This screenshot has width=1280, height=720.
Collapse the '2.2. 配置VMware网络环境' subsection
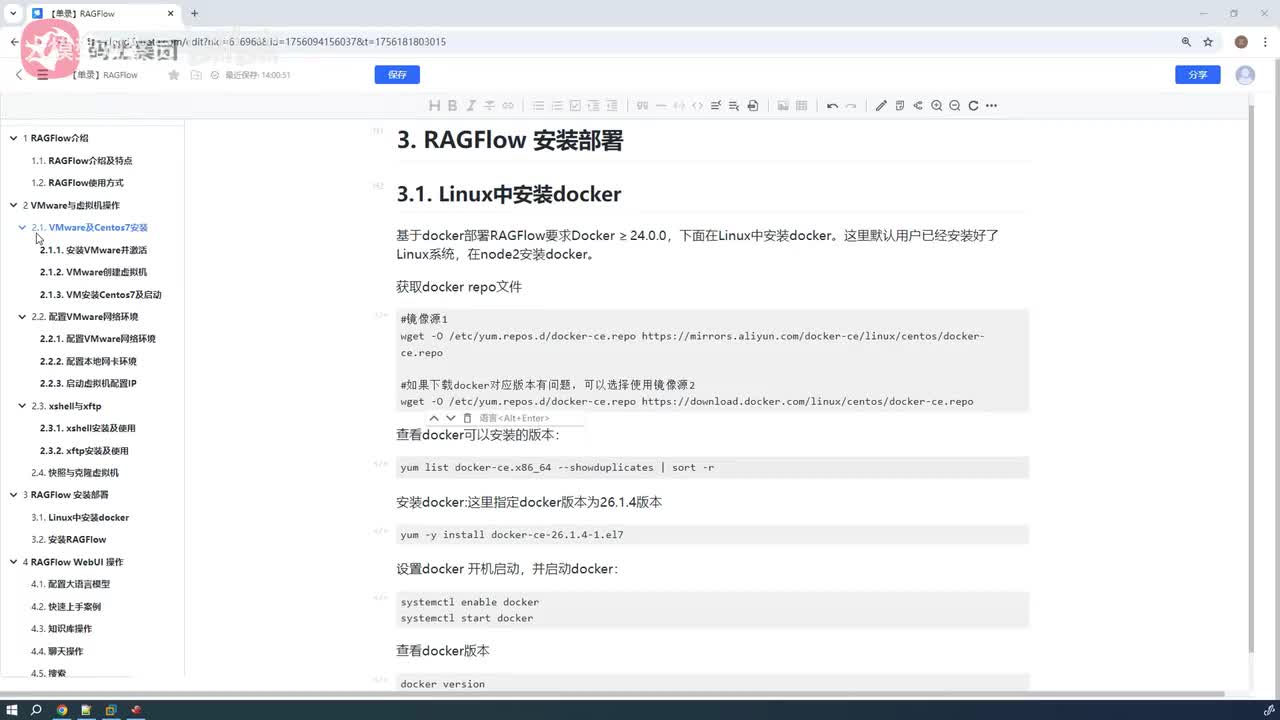(22, 316)
